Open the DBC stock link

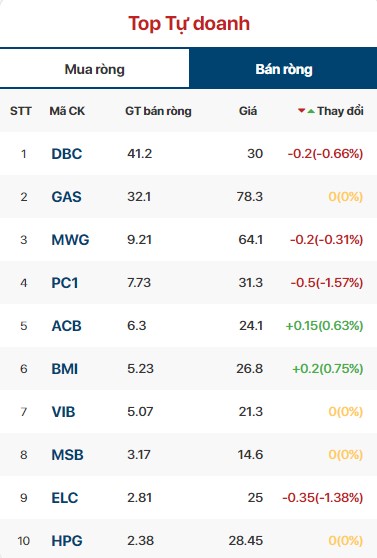point(67,154)
